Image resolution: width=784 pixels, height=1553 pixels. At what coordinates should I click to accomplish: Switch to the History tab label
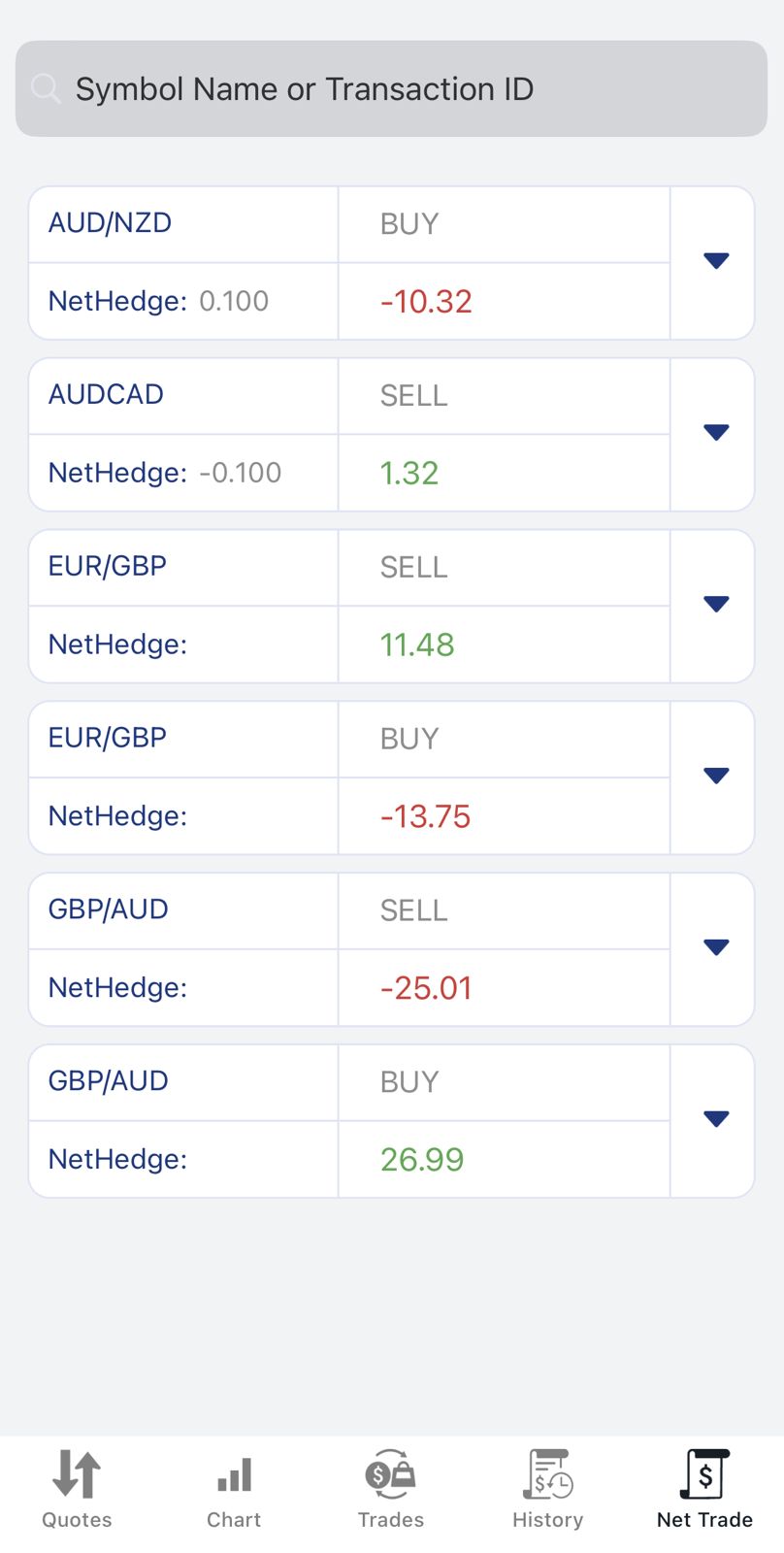tap(548, 1520)
